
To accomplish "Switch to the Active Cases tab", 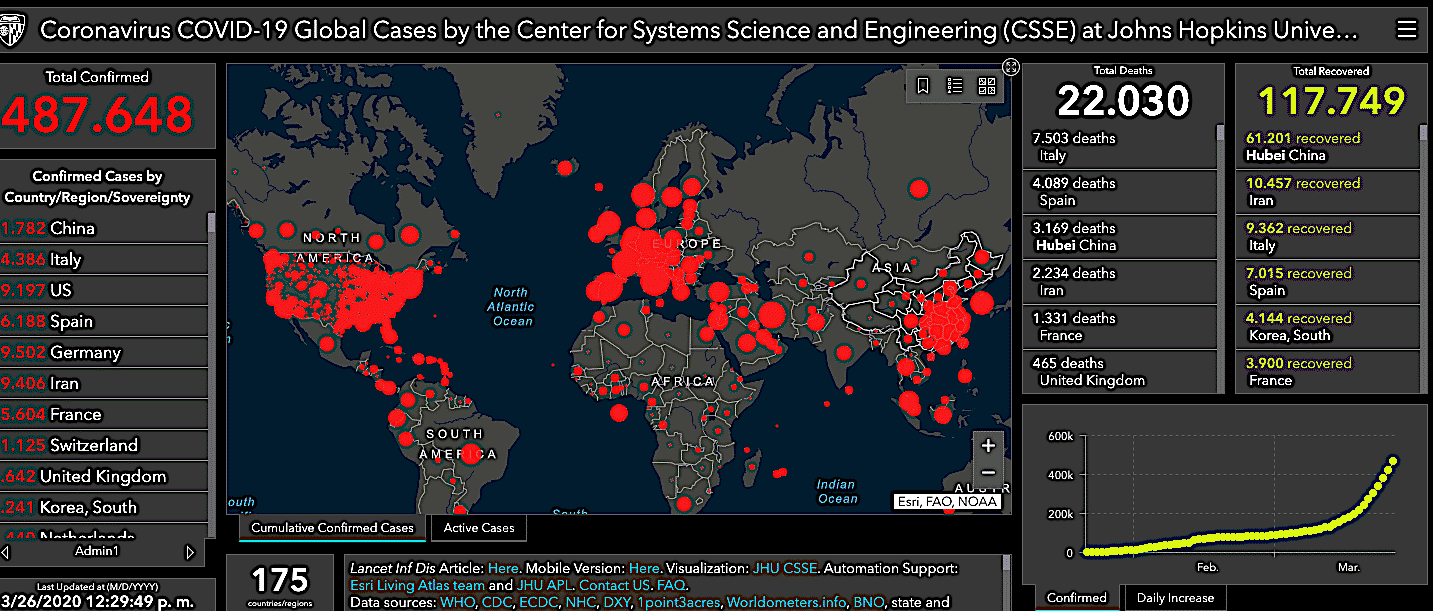I will tap(479, 528).
